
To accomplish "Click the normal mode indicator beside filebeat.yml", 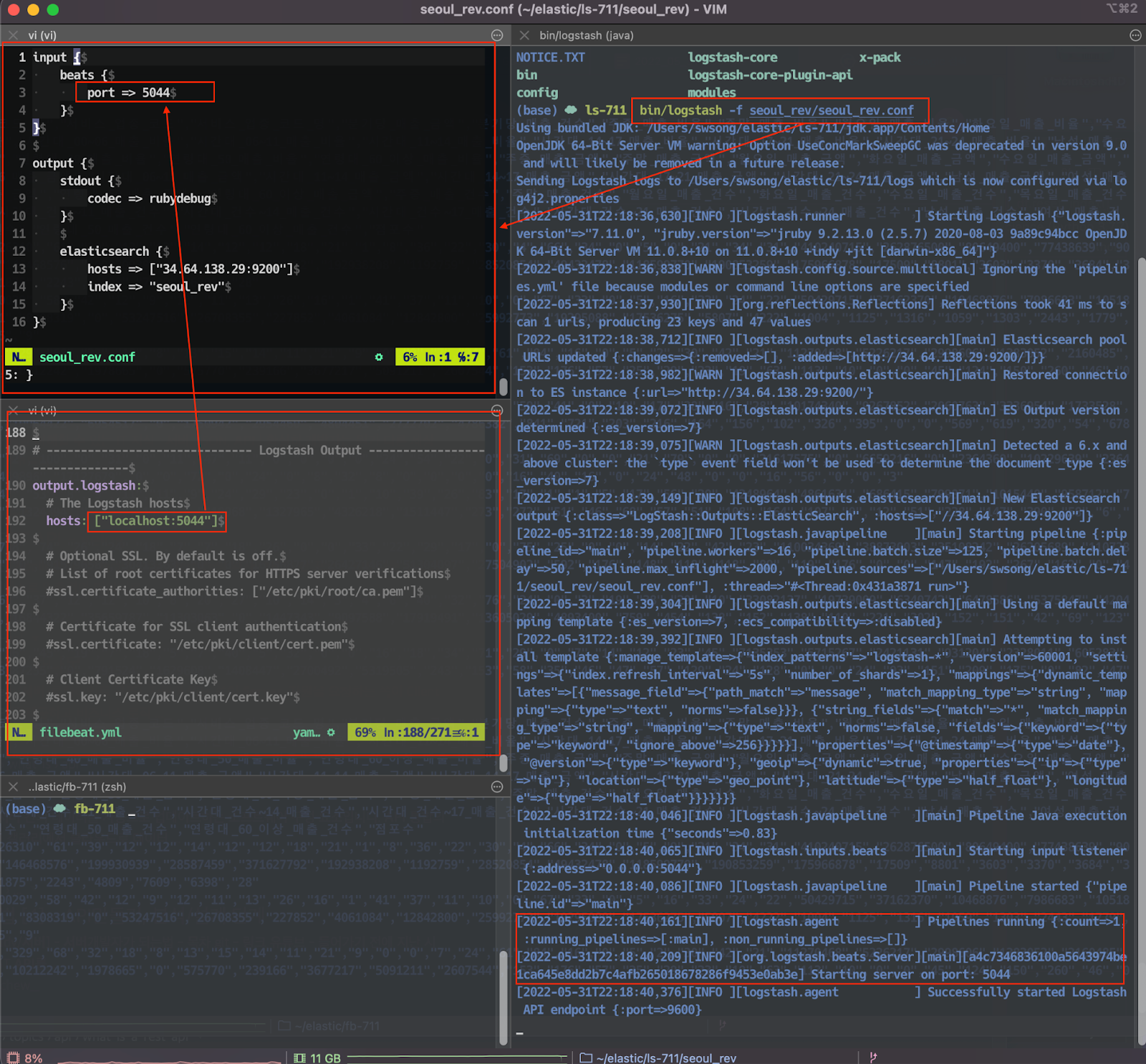I will [x=19, y=732].
